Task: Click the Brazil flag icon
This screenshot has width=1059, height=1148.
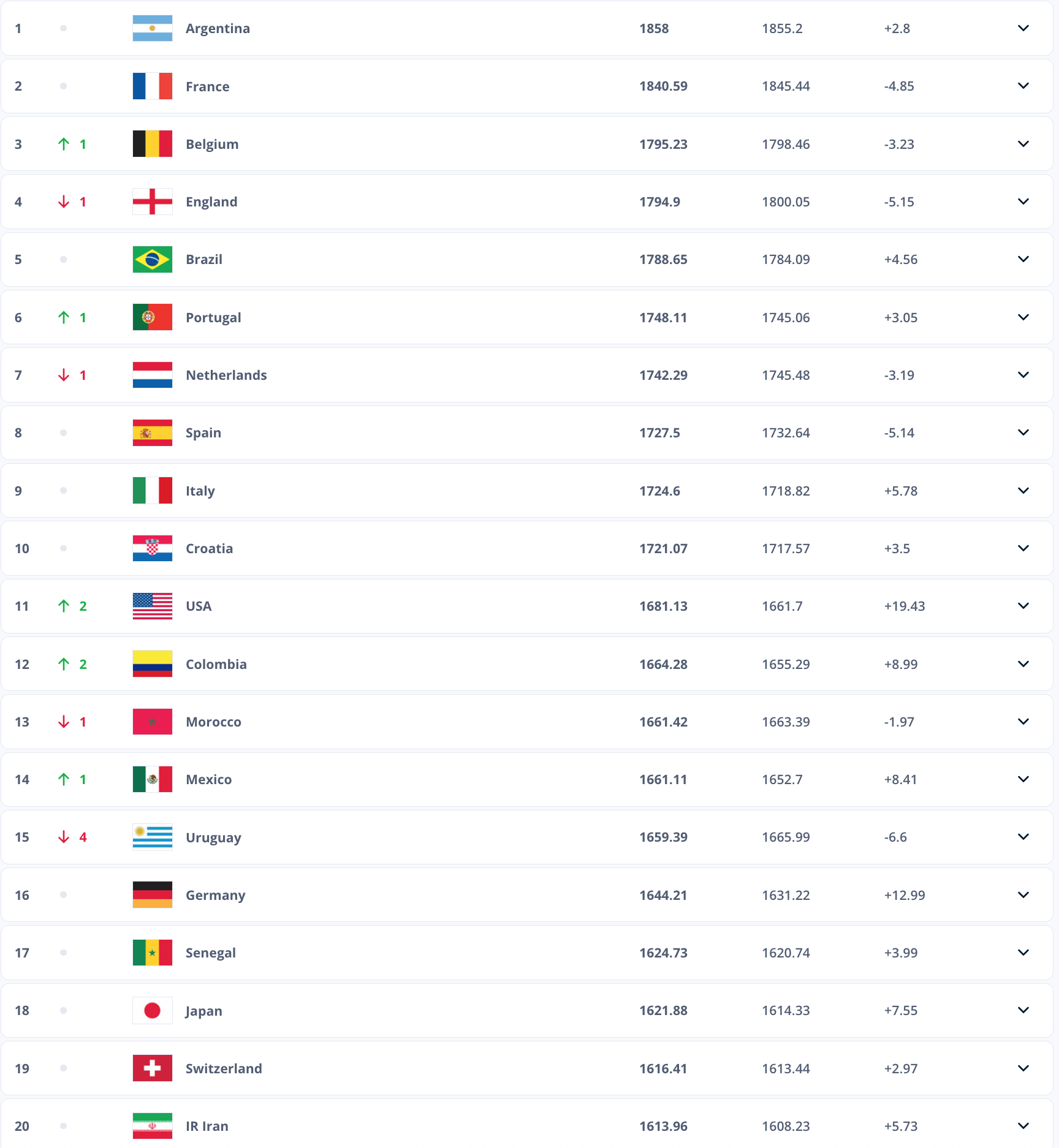Action: [152, 259]
